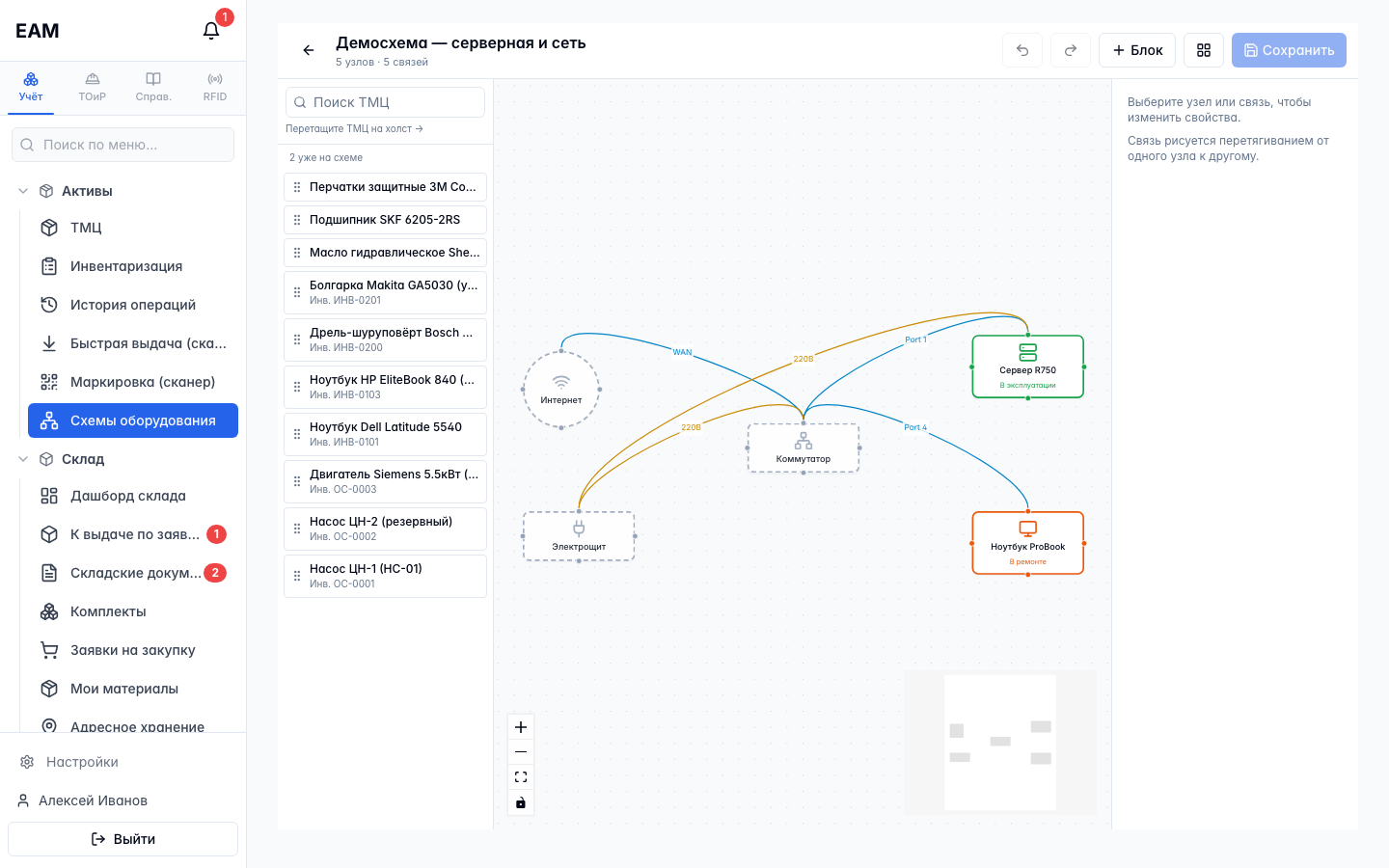Open the notifications bell

(211, 31)
